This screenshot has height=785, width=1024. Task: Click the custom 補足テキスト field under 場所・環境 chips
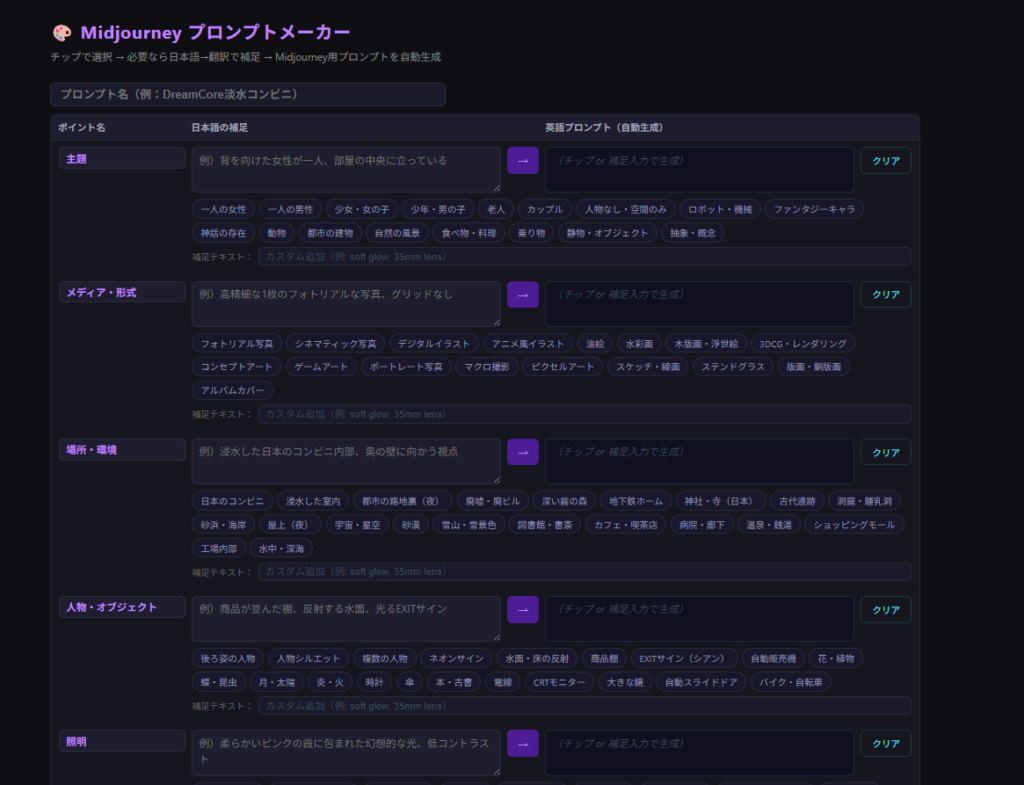click(x=584, y=571)
